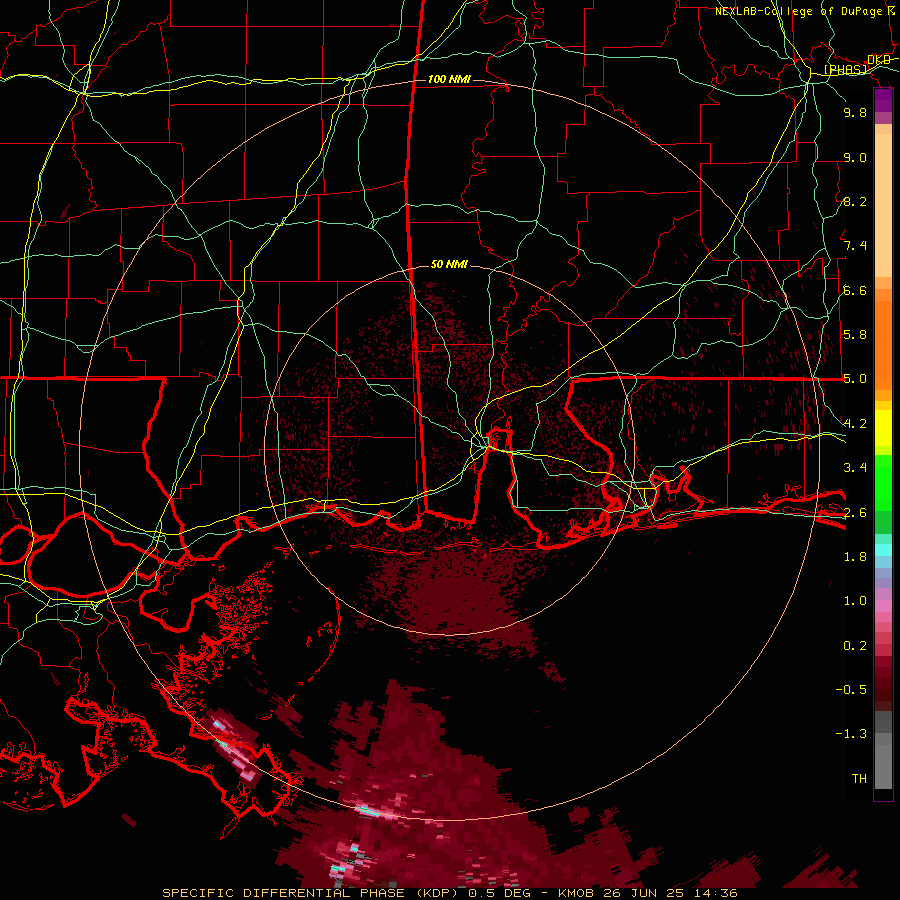Click the KMOB station identifier in the caption
Viewport: 900px width, 900px height.
(577, 893)
